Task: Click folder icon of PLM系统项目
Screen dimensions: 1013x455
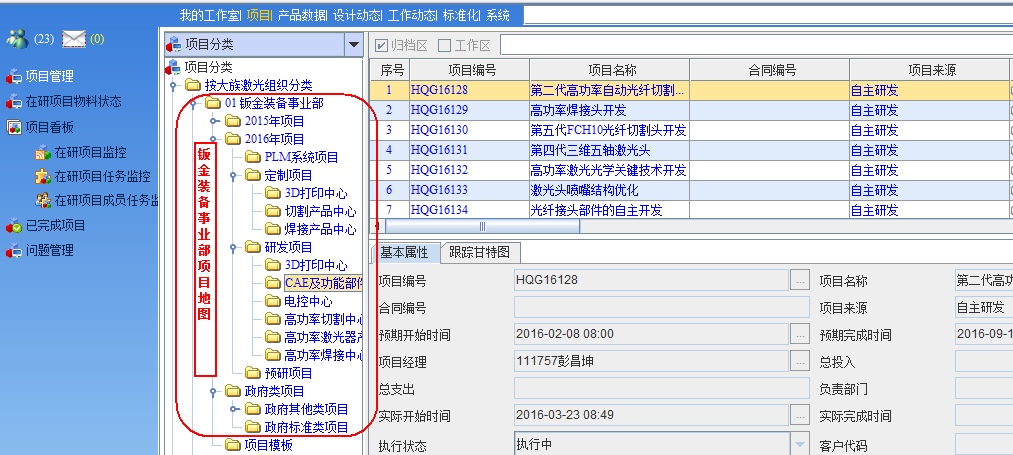Action: [253, 157]
